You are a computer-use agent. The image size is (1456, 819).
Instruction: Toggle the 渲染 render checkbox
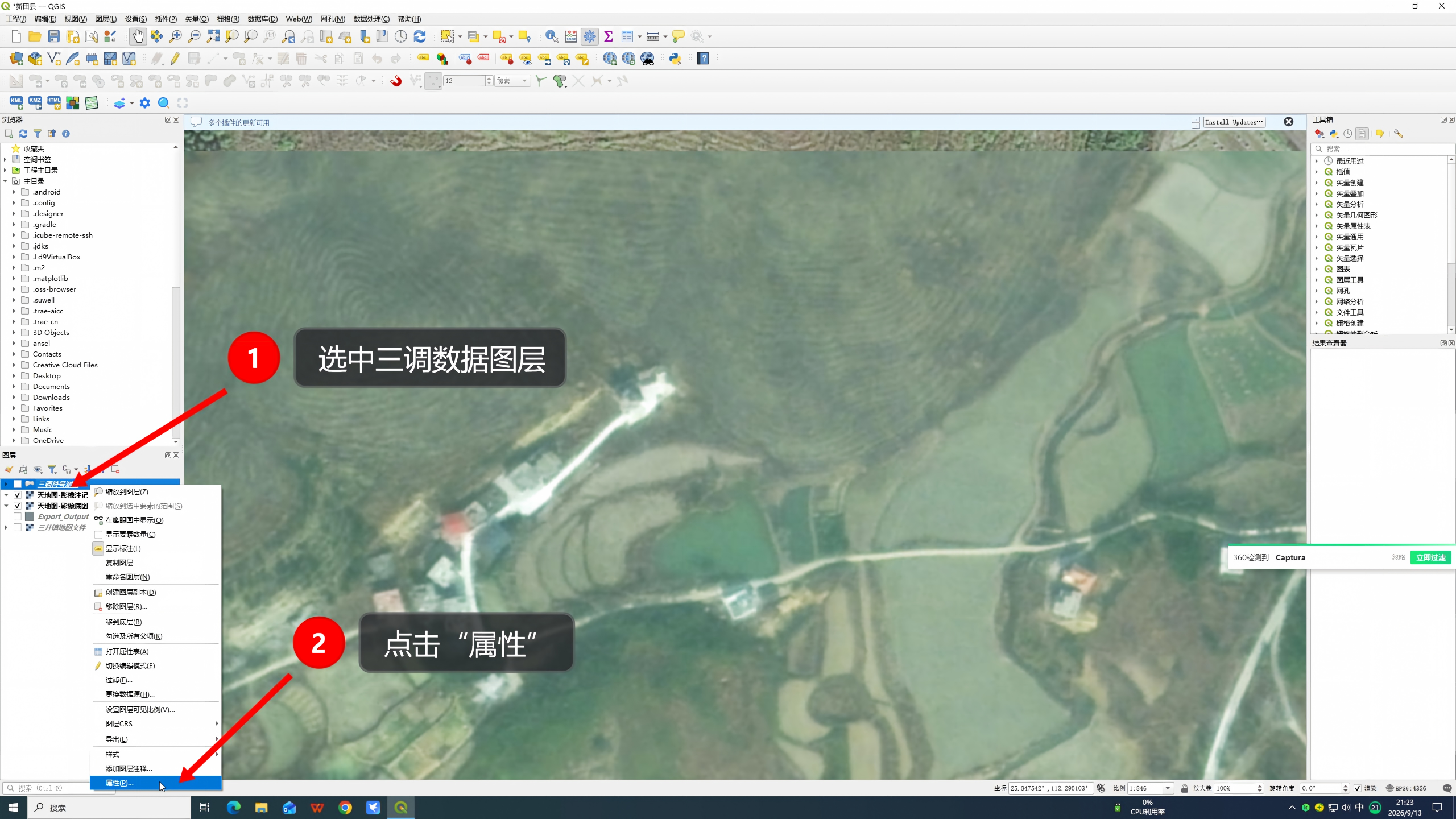click(x=1358, y=788)
